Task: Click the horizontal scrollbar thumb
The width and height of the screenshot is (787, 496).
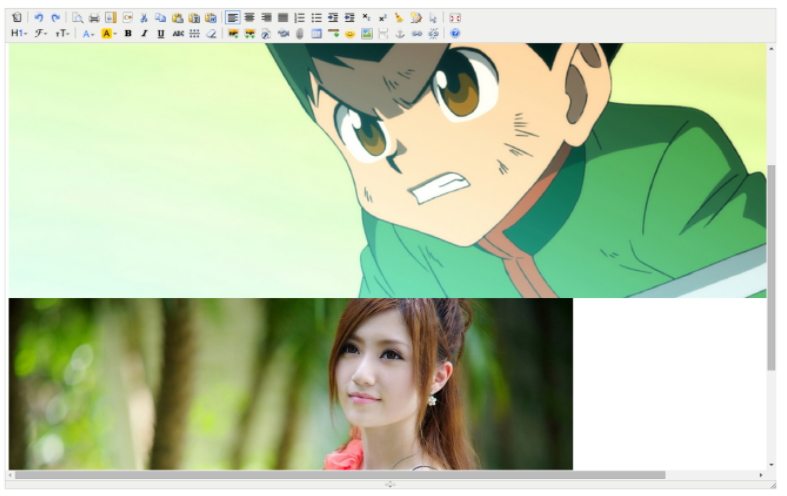Action: coord(340,475)
